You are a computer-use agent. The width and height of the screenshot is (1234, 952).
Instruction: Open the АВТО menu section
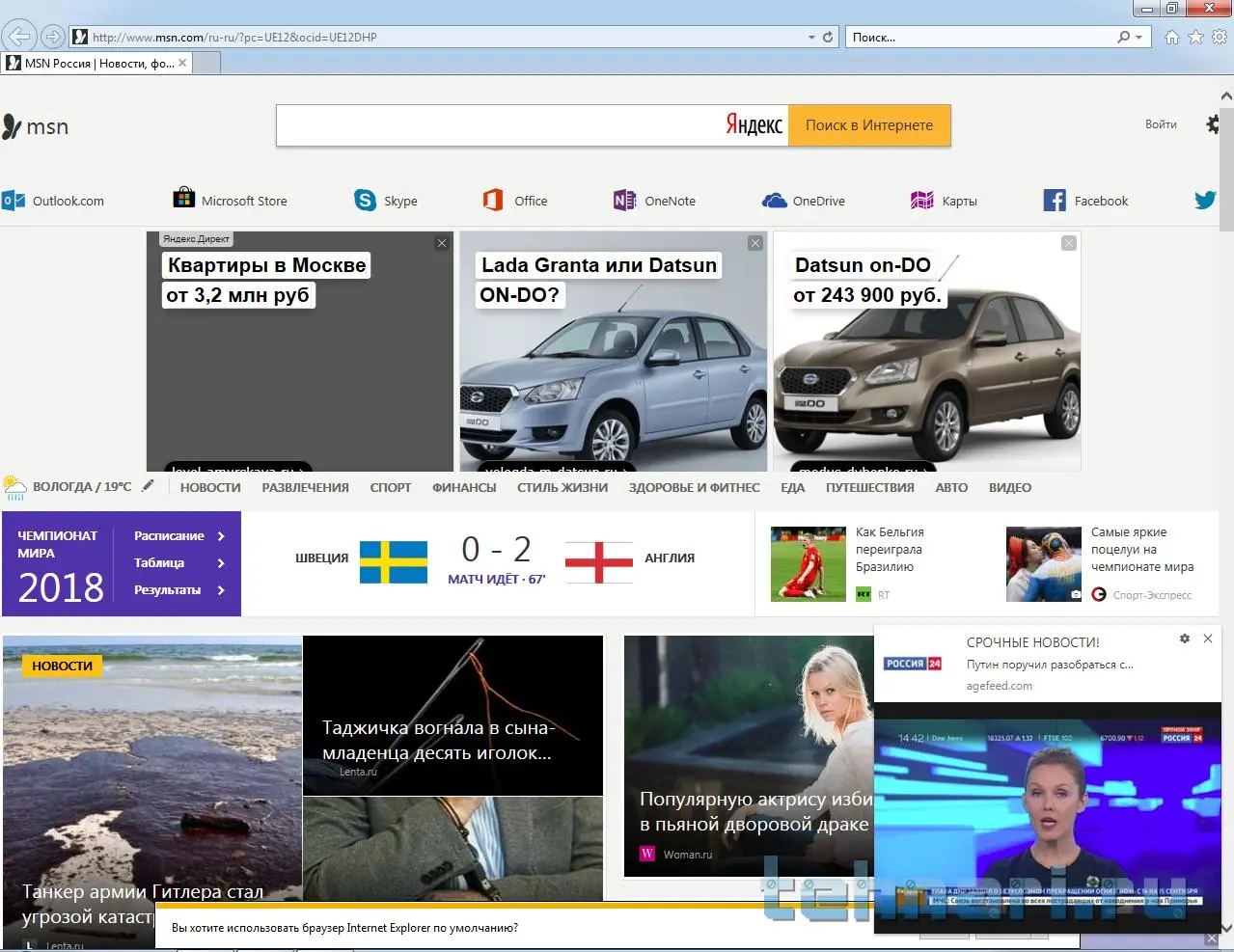951,487
